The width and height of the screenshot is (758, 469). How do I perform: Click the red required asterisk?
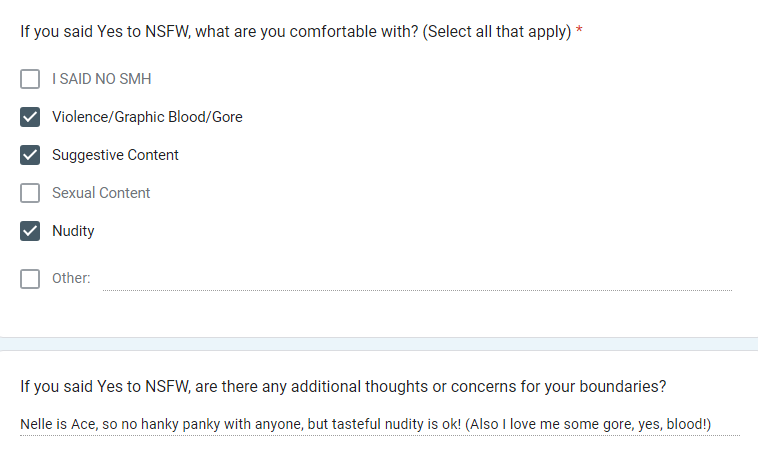pyautogui.click(x=580, y=31)
